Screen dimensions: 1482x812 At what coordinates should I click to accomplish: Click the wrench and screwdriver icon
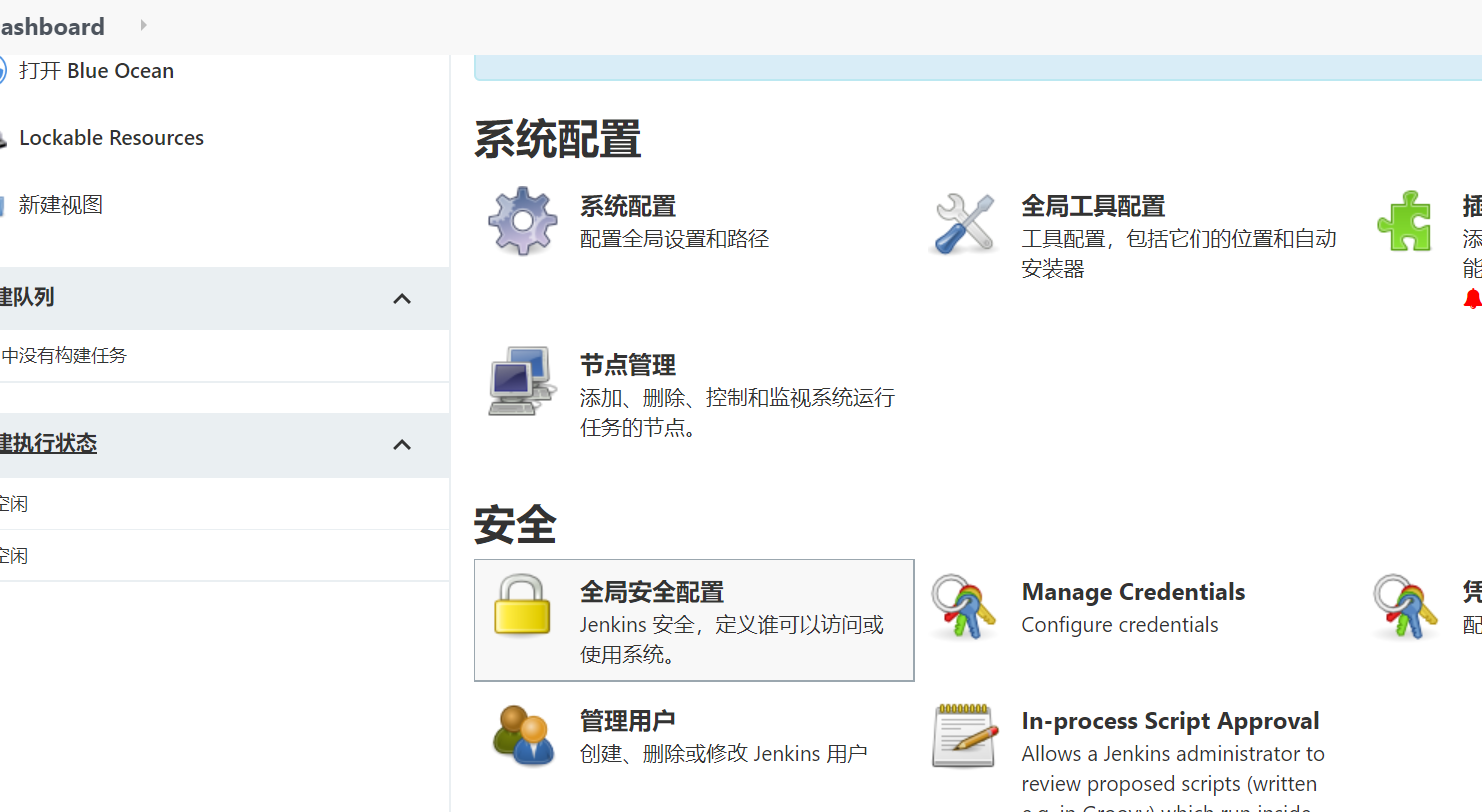coord(964,222)
